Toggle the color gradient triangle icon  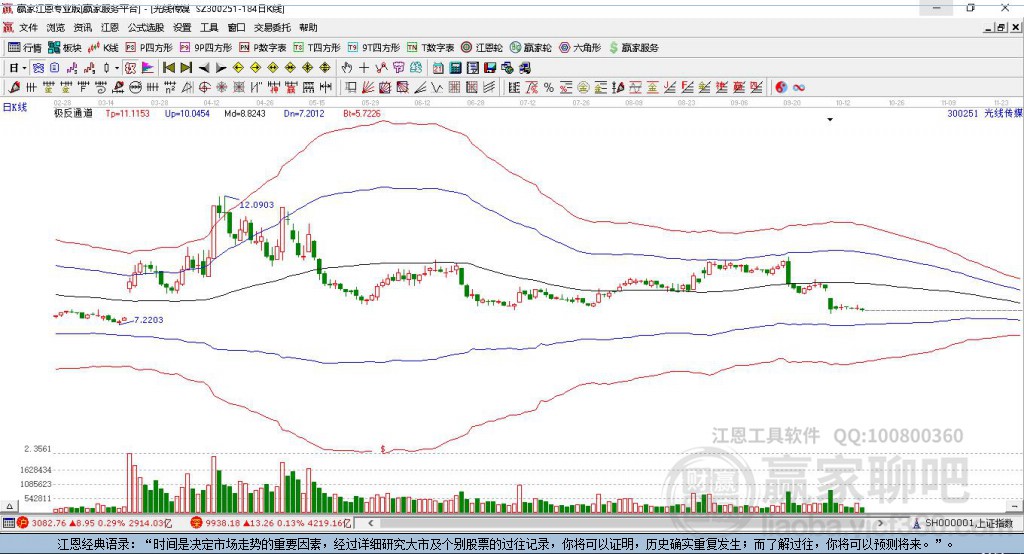point(148,68)
